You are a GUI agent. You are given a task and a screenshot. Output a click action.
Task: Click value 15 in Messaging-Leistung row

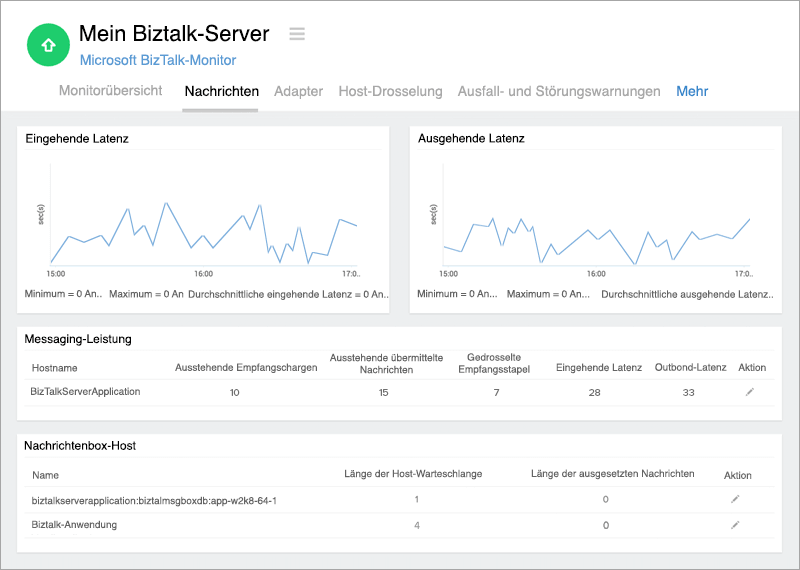[383, 392]
